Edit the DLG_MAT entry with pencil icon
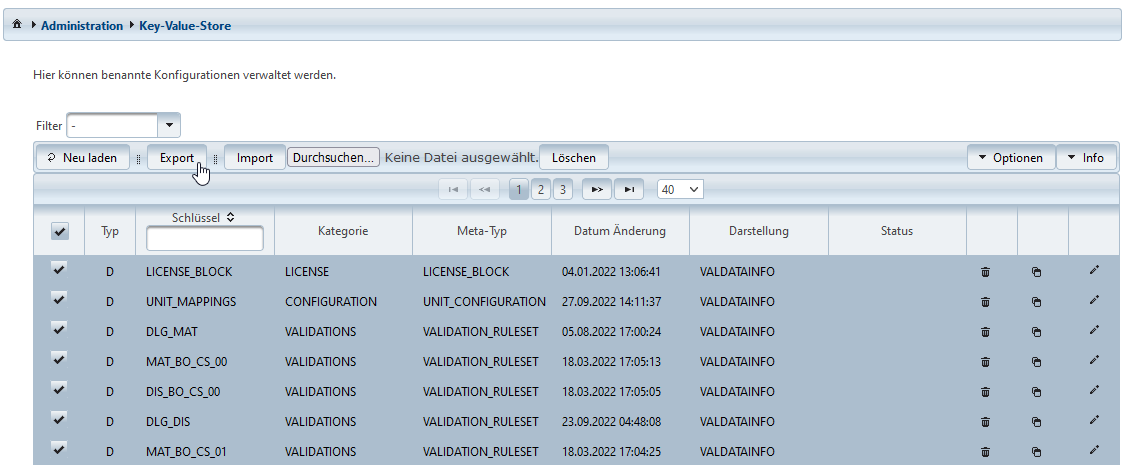The height and width of the screenshot is (465, 1124). (1094, 330)
